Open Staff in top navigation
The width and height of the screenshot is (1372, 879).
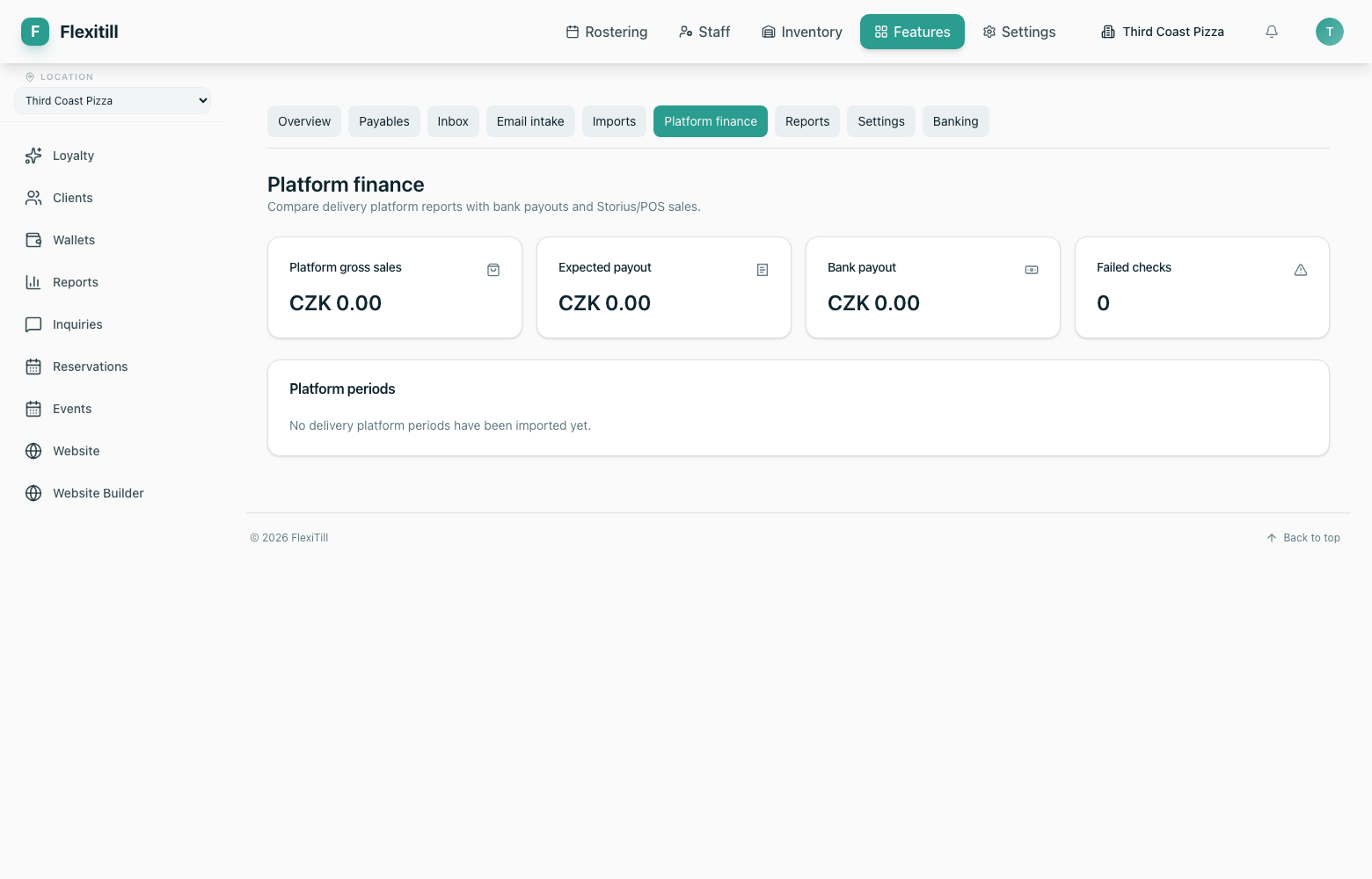[x=704, y=32]
